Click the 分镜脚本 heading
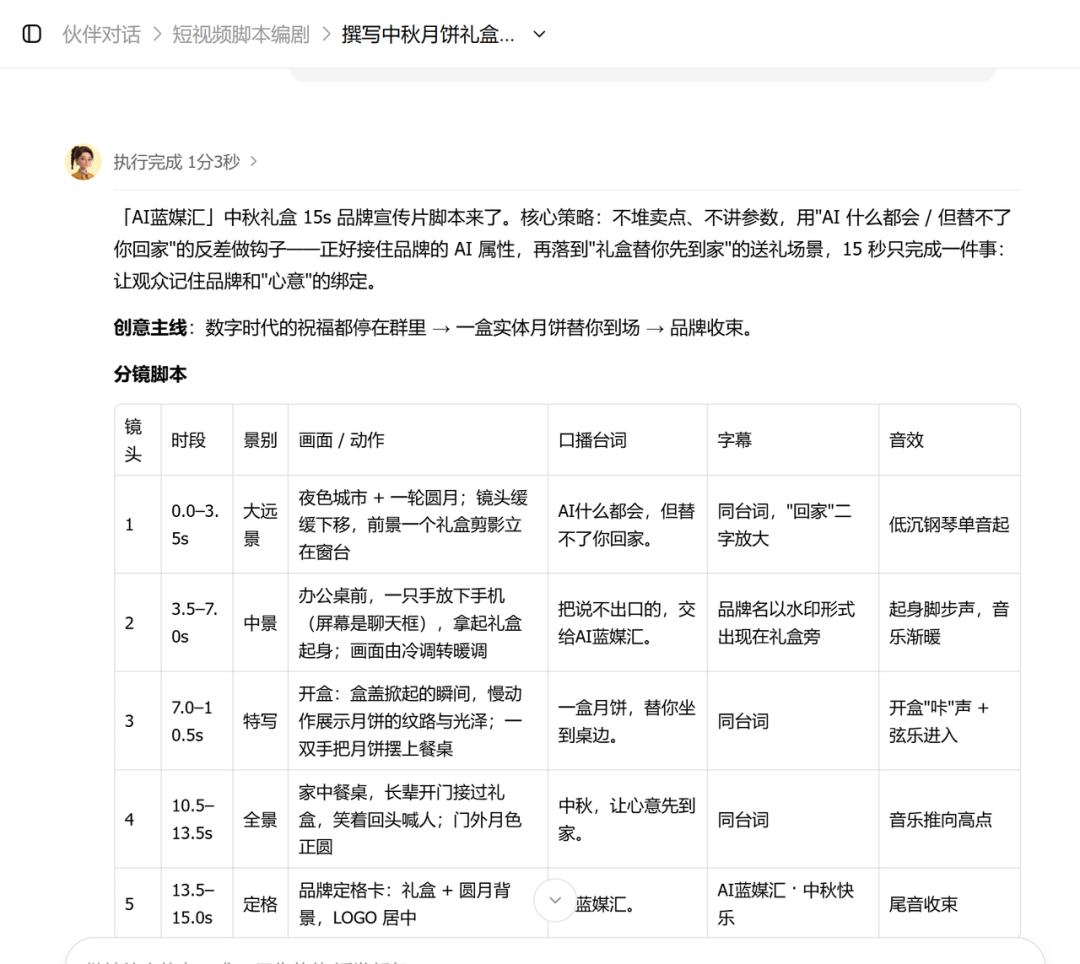This screenshot has height=964, width=1080. tap(150, 374)
